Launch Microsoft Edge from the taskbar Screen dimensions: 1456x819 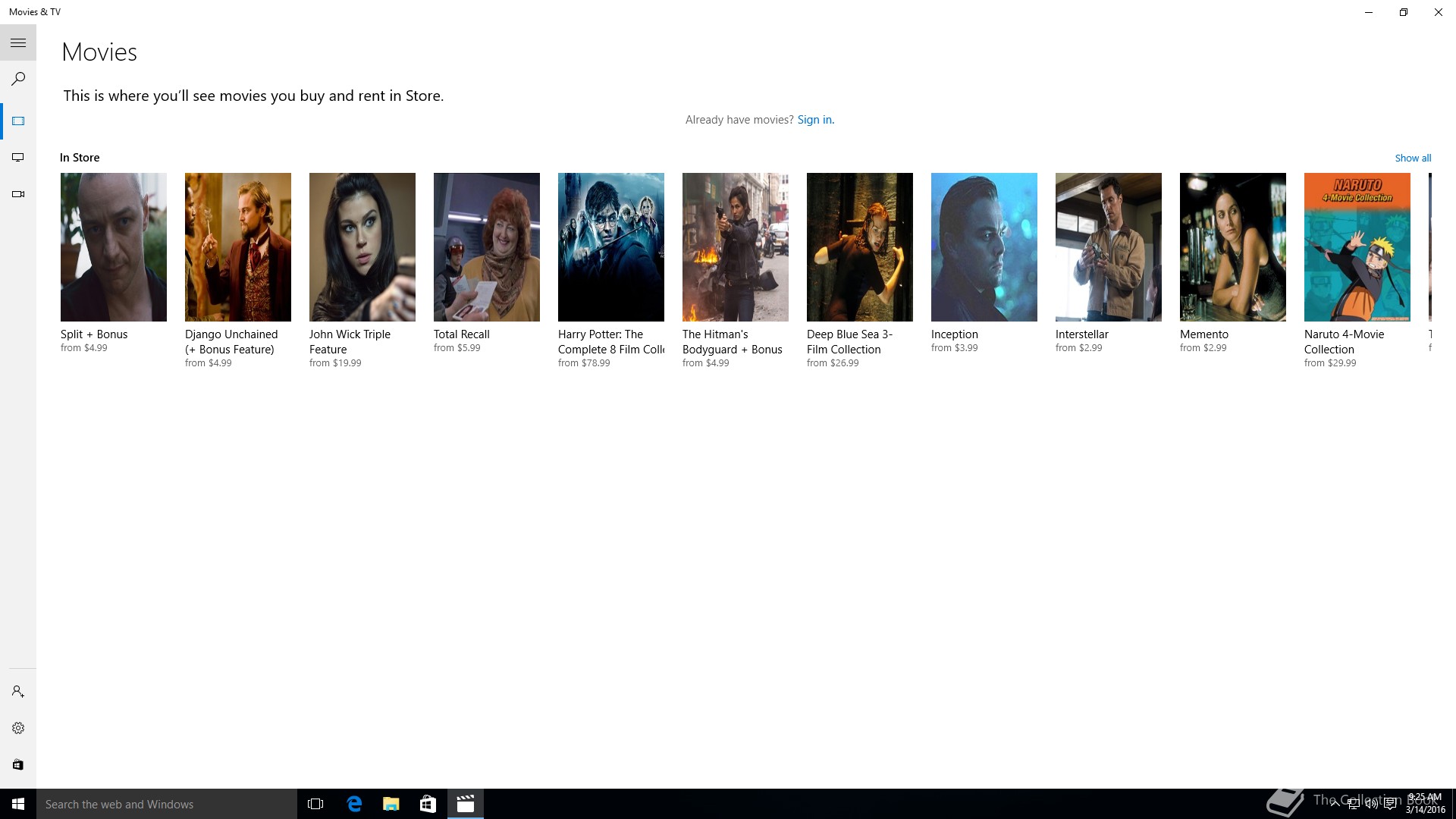(x=354, y=804)
